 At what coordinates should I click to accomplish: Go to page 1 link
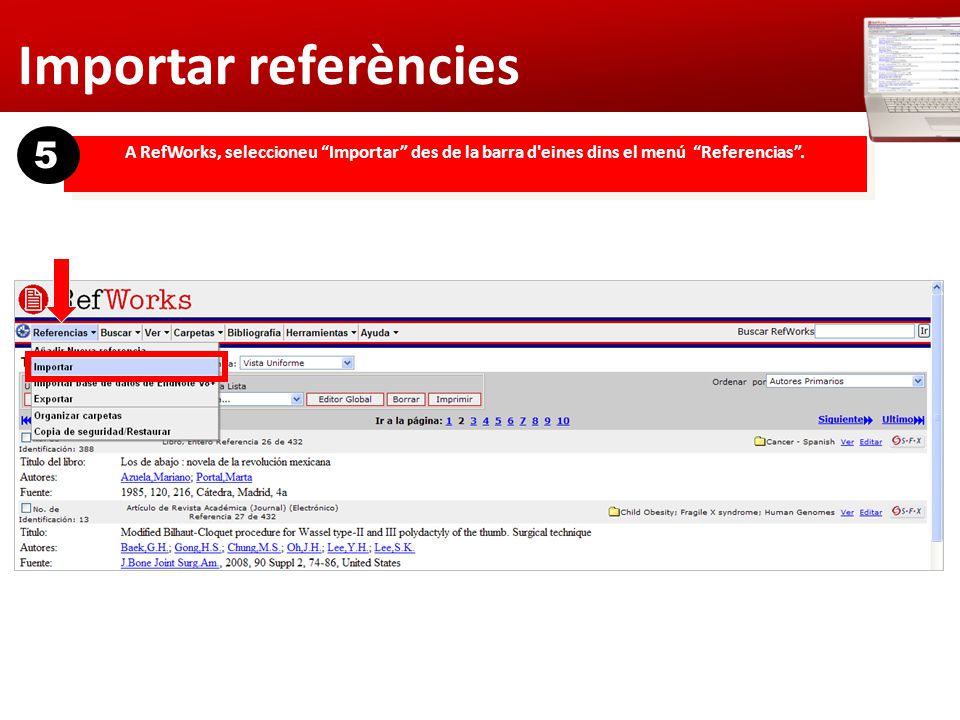click(449, 421)
